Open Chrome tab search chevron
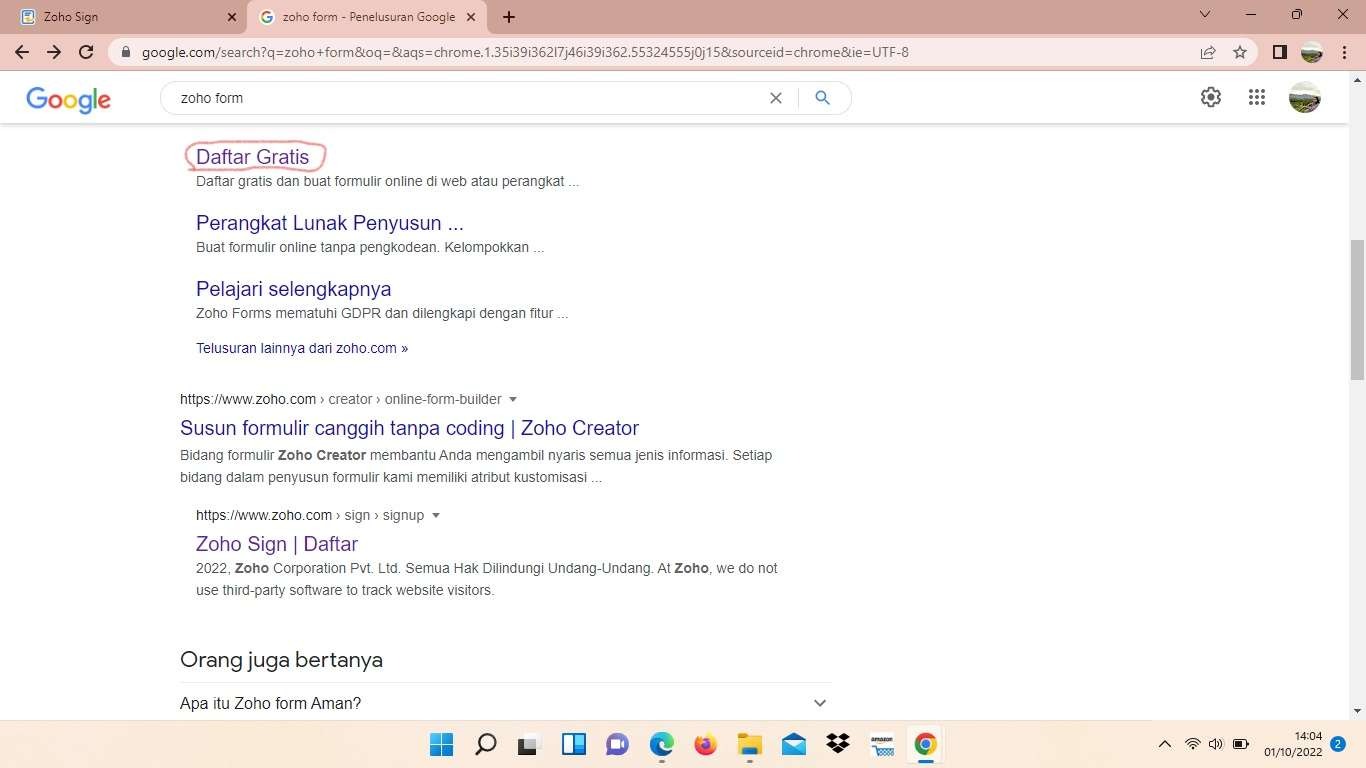 pyautogui.click(x=1205, y=15)
